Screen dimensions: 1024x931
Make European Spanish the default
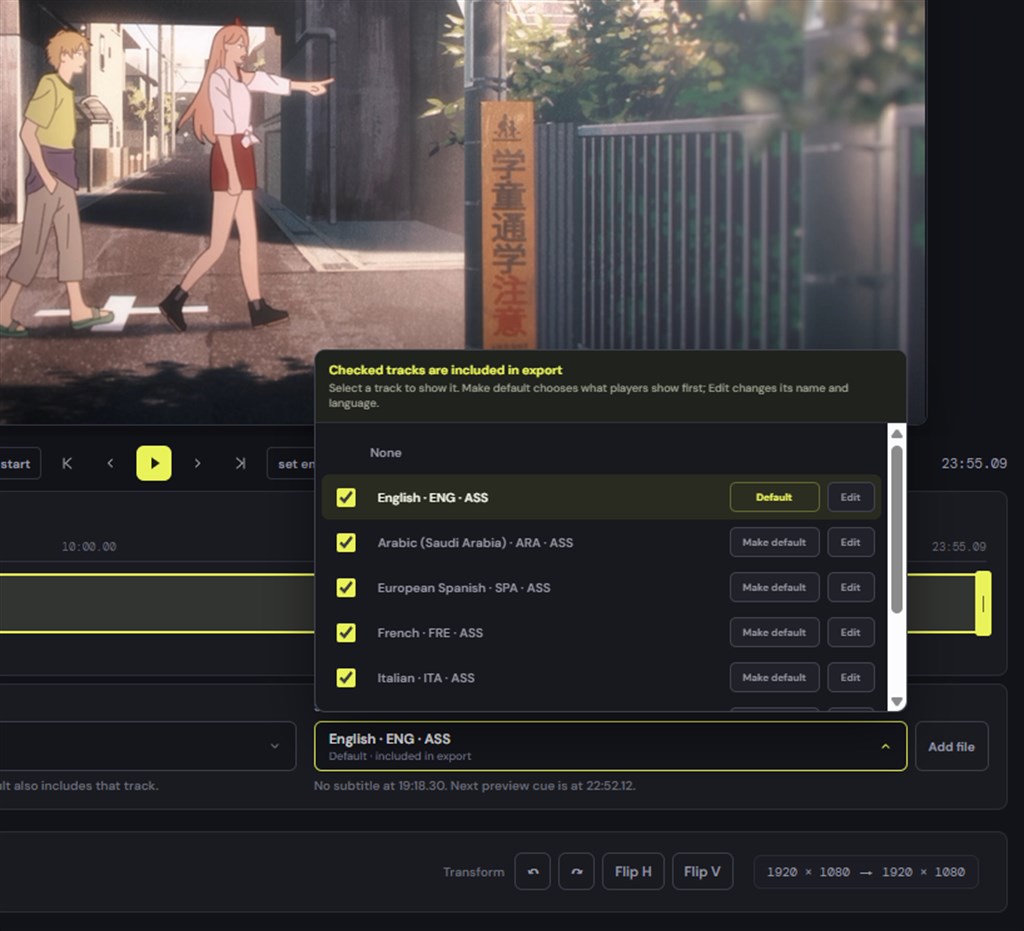tap(775, 588)
